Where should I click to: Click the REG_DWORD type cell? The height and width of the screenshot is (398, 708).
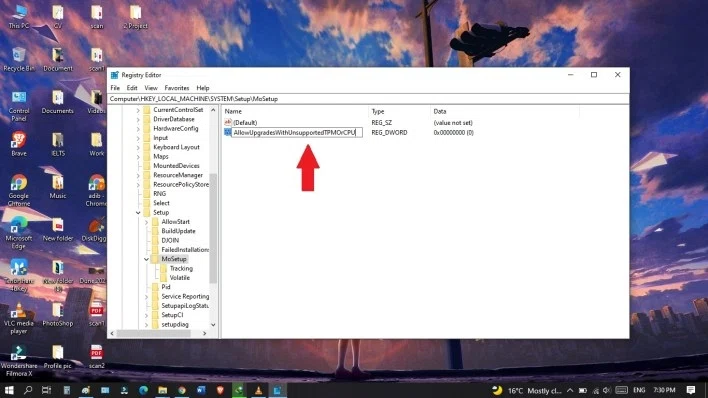pyautogui.click(x=389, y=133)
